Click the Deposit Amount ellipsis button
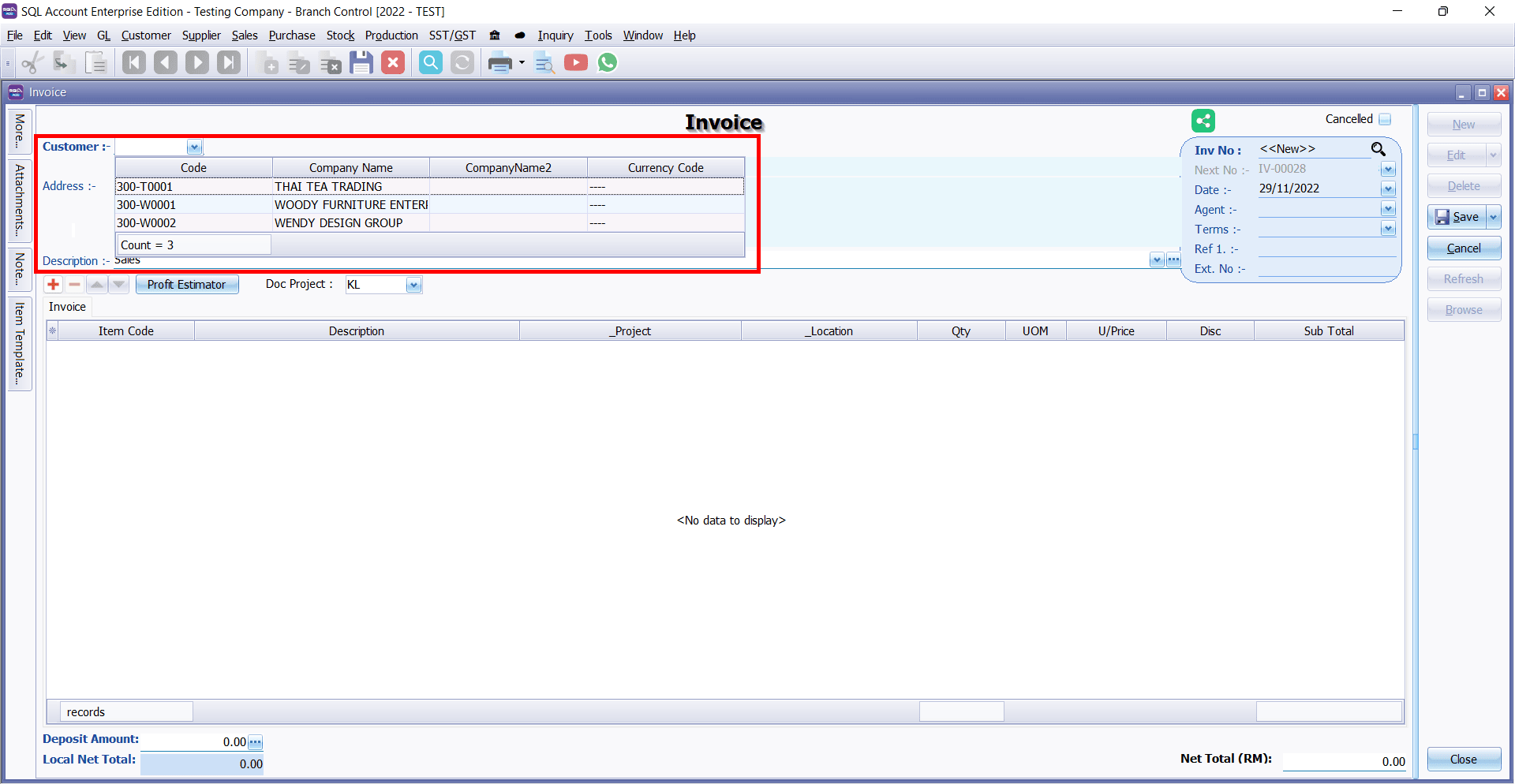Screen dimensions: 1515x784 (x=256, y=742)
